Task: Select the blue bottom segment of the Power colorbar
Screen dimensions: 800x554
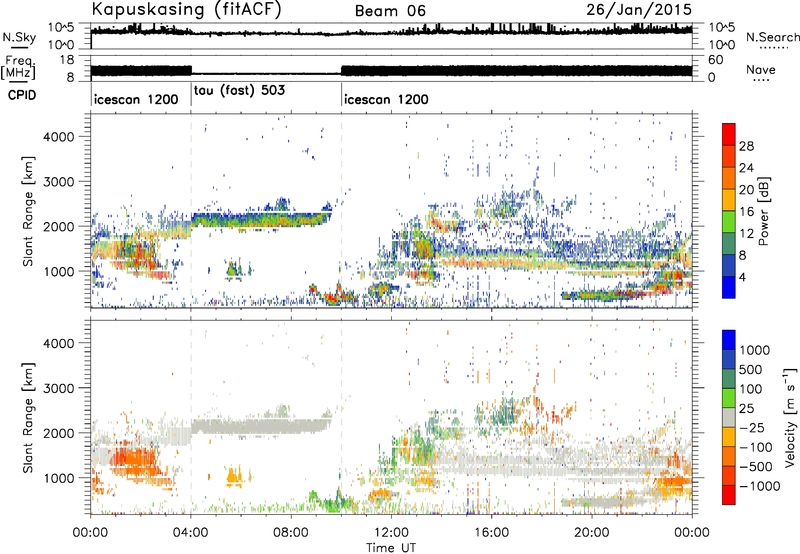Action: 729,287
